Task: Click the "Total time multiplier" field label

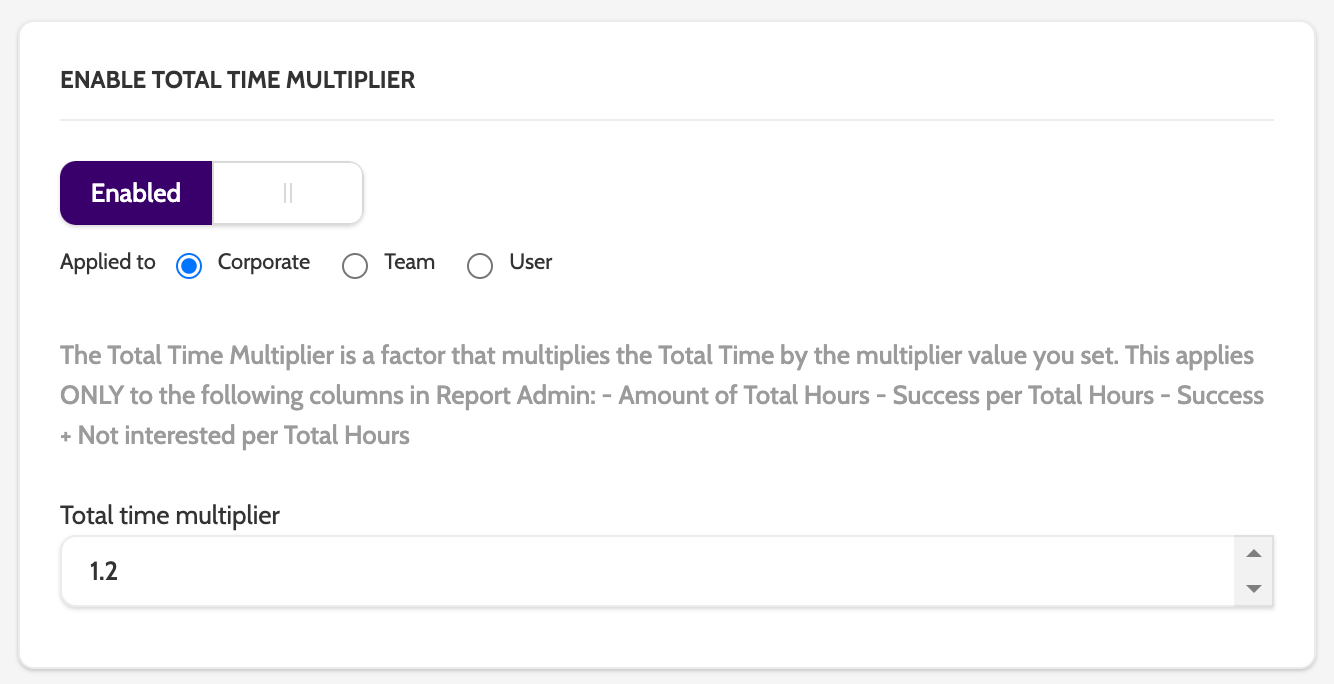Action: click(x=170, y=516)
